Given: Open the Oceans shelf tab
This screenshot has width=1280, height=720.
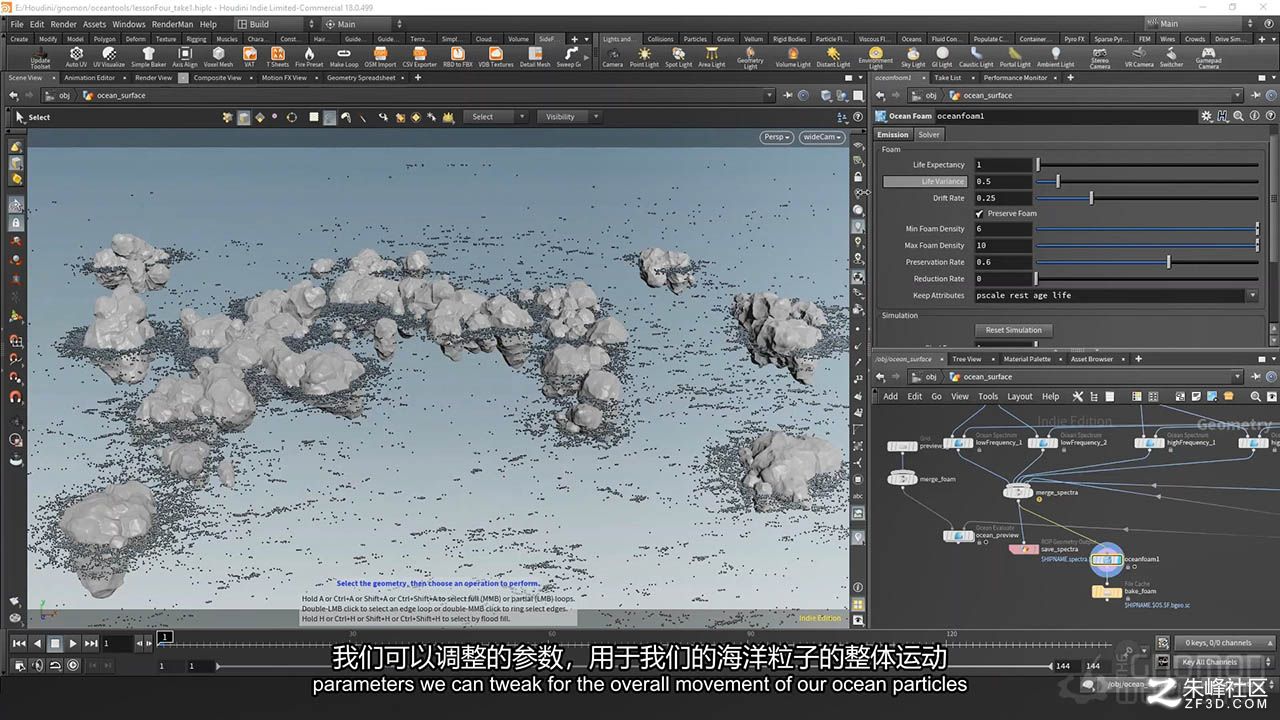Looking at the screenshot, I should click(911, 39).
